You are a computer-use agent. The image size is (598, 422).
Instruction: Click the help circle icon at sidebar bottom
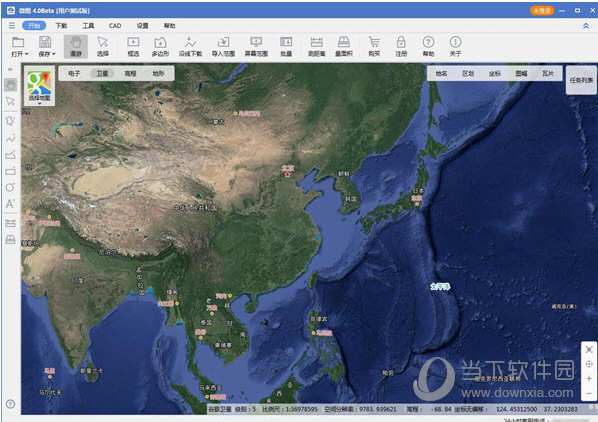point(11,404)
